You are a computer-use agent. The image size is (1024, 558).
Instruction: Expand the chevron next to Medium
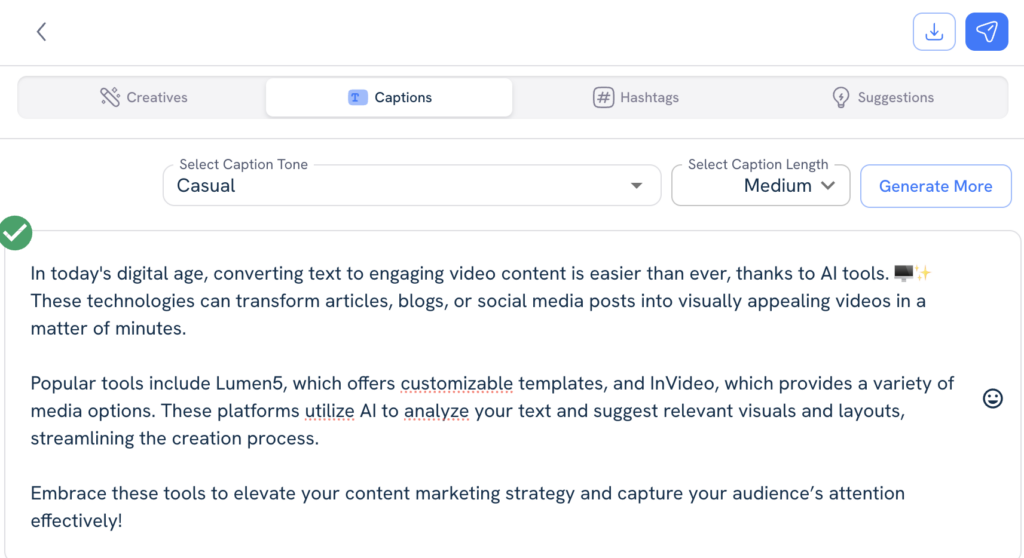(x=827, y=185)
